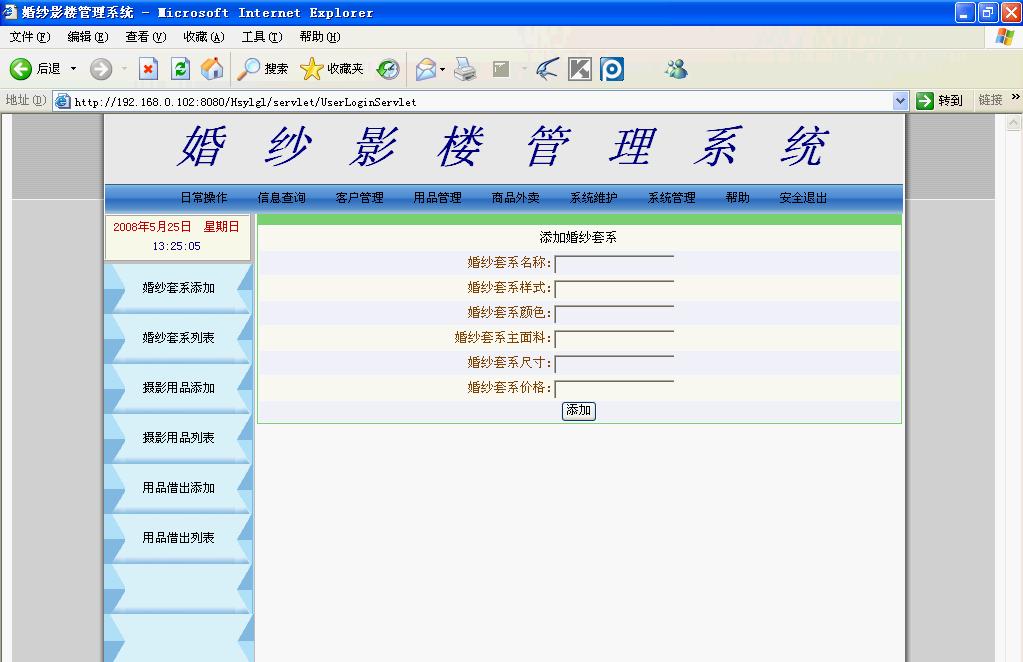Image resolution: width=1023 pixels, height=662 pixels.
Task: Click the bird-shaped toolbar icon
Action: click(x=547, y=68)
